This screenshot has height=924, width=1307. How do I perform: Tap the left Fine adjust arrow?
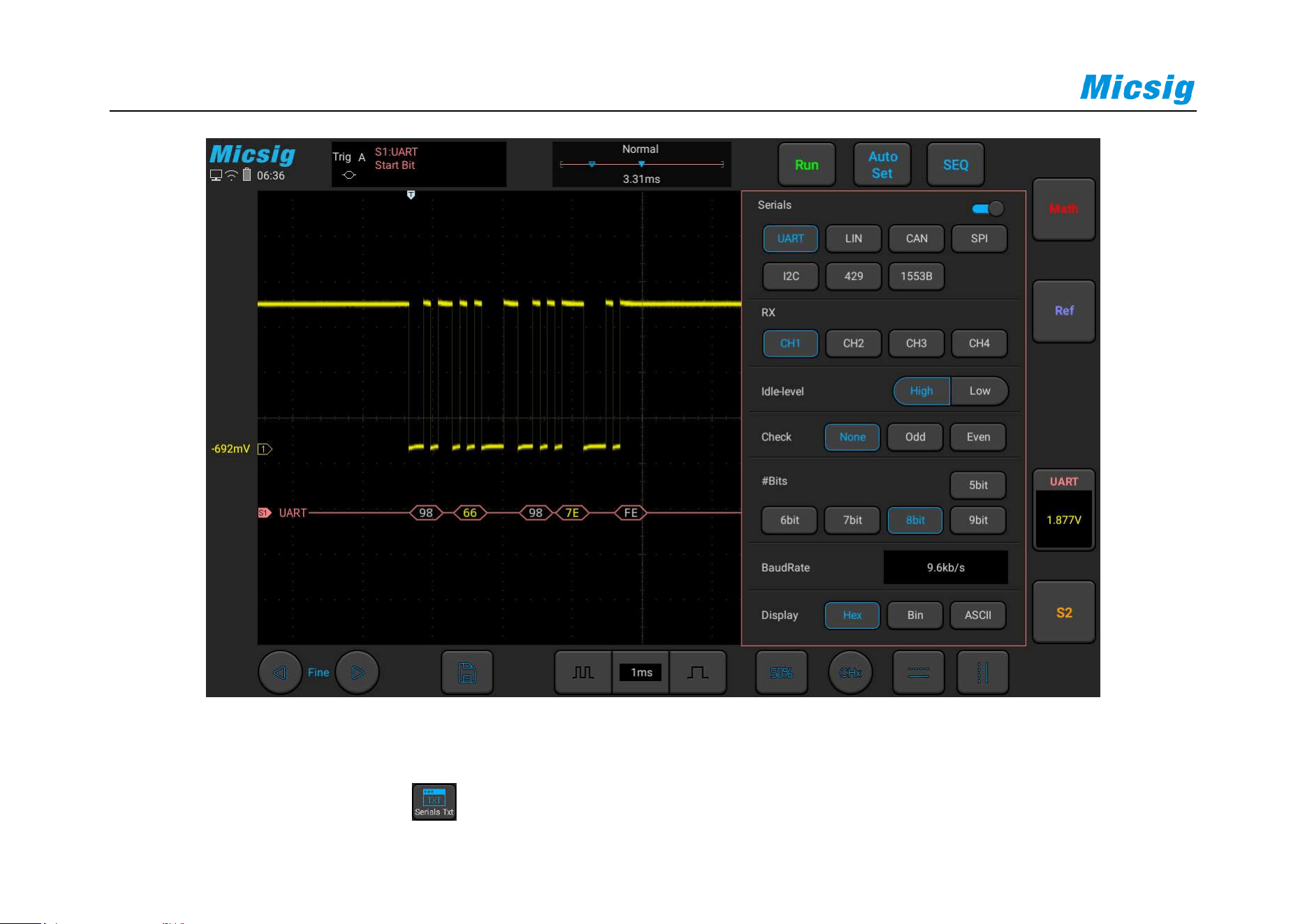[x=280, y=672]
